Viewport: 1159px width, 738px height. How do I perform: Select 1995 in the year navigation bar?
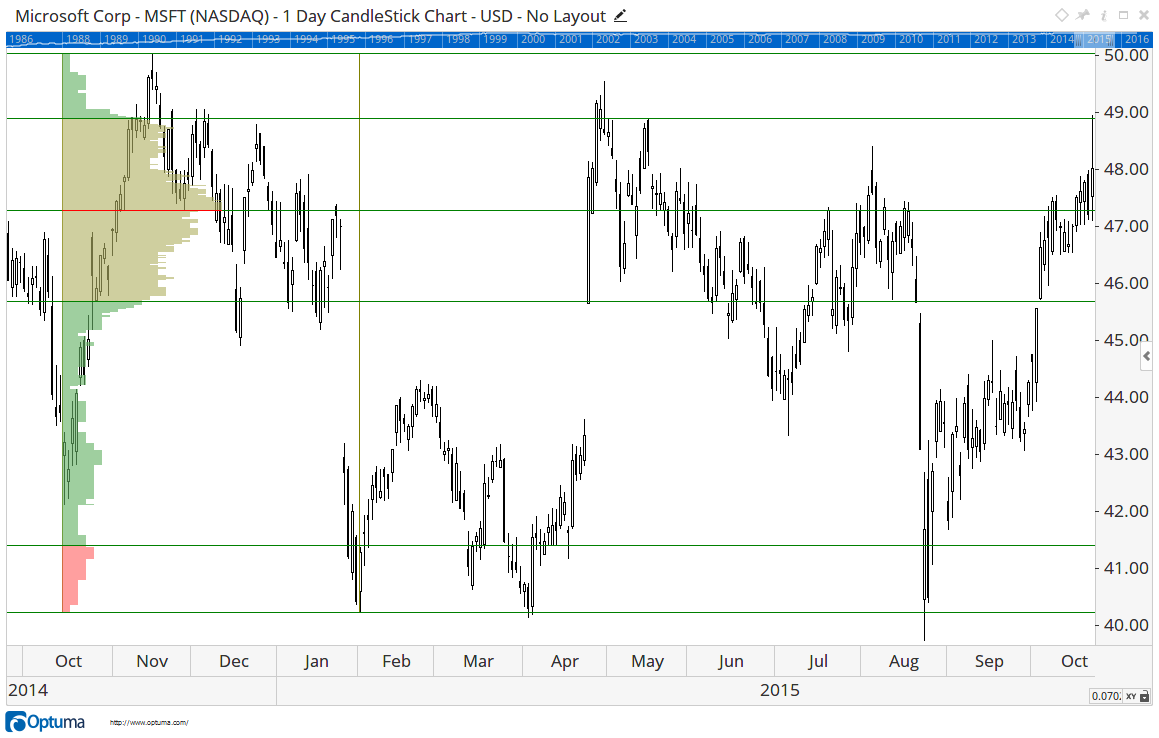pyautogui.click(x=342, y=39)
